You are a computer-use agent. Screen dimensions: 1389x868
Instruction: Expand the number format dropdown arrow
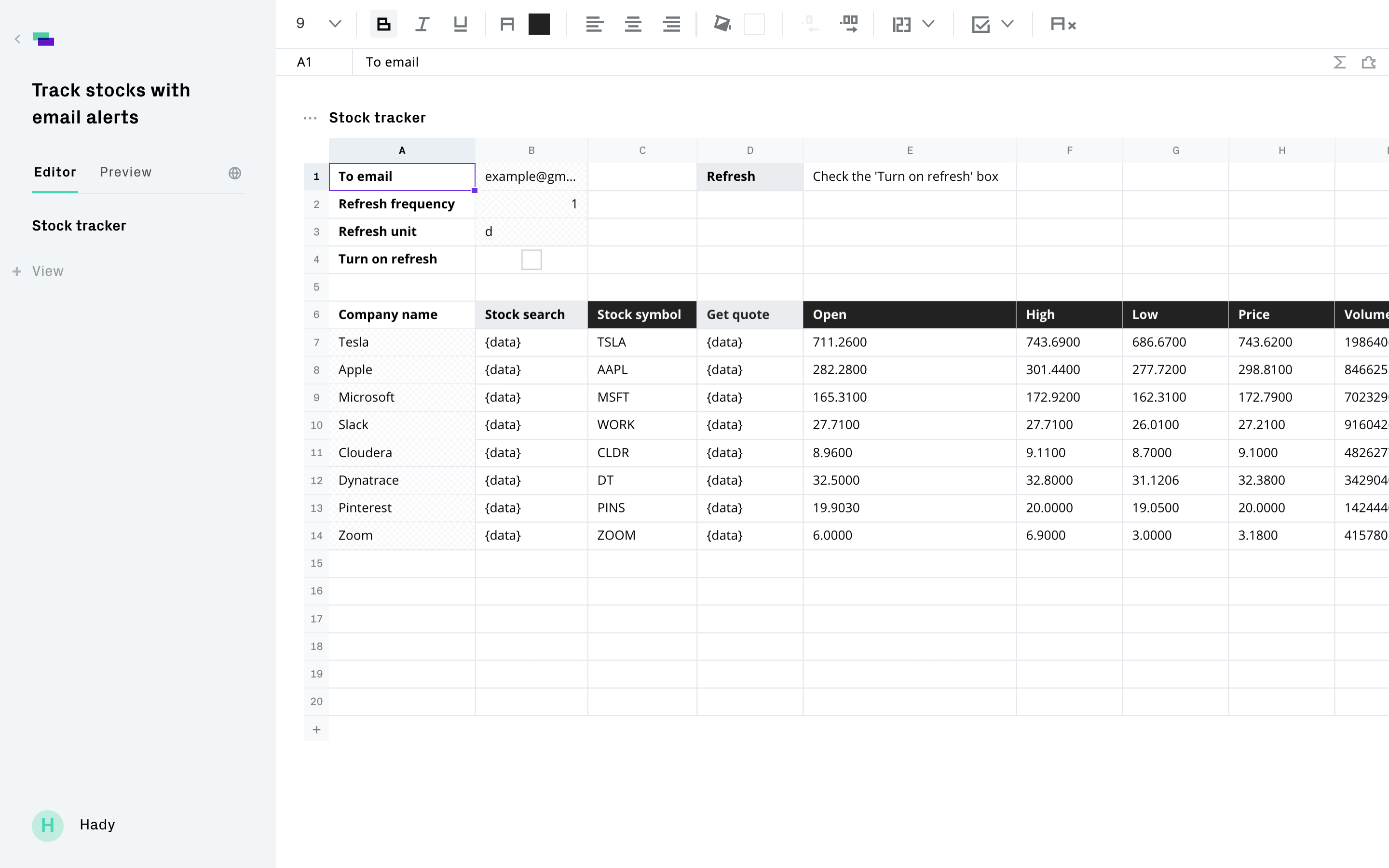pyautogui.click(x=928, y=24)
